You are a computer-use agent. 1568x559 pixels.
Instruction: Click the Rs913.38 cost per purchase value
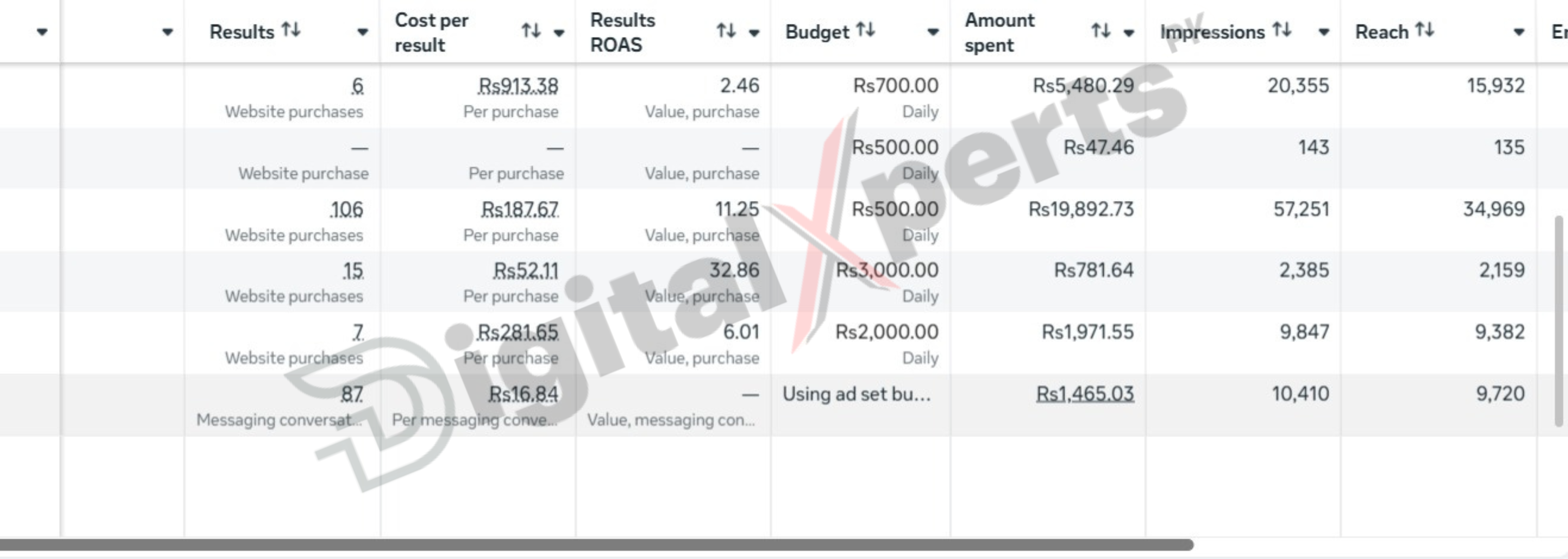click(518, 86)
